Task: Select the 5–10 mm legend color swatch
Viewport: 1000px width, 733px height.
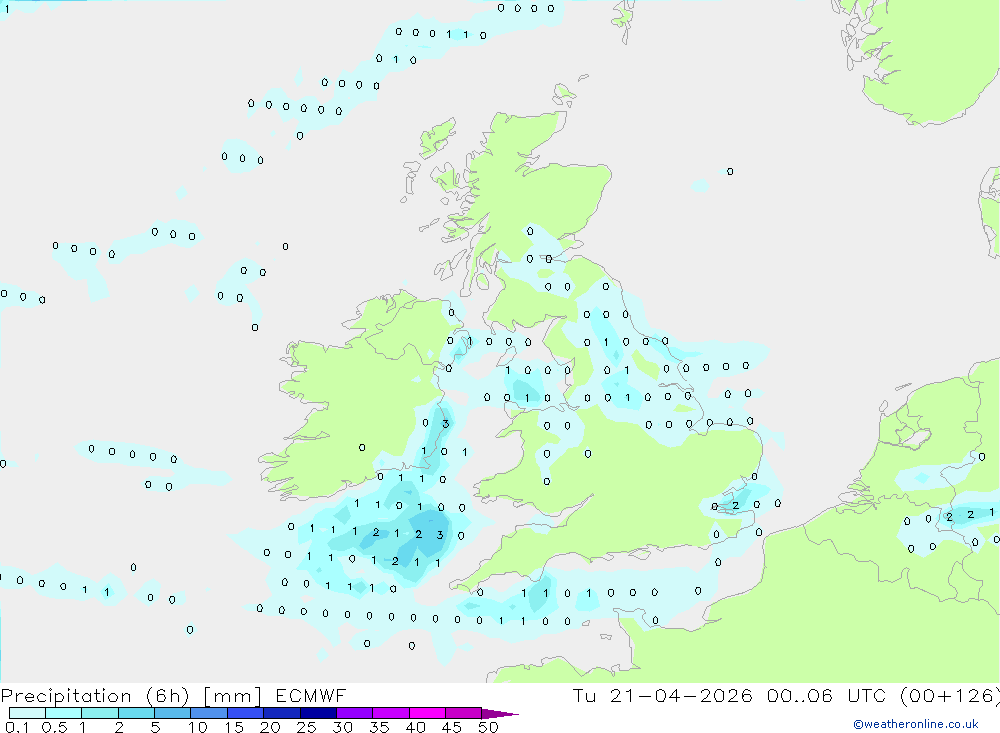Action: (173, 713)
